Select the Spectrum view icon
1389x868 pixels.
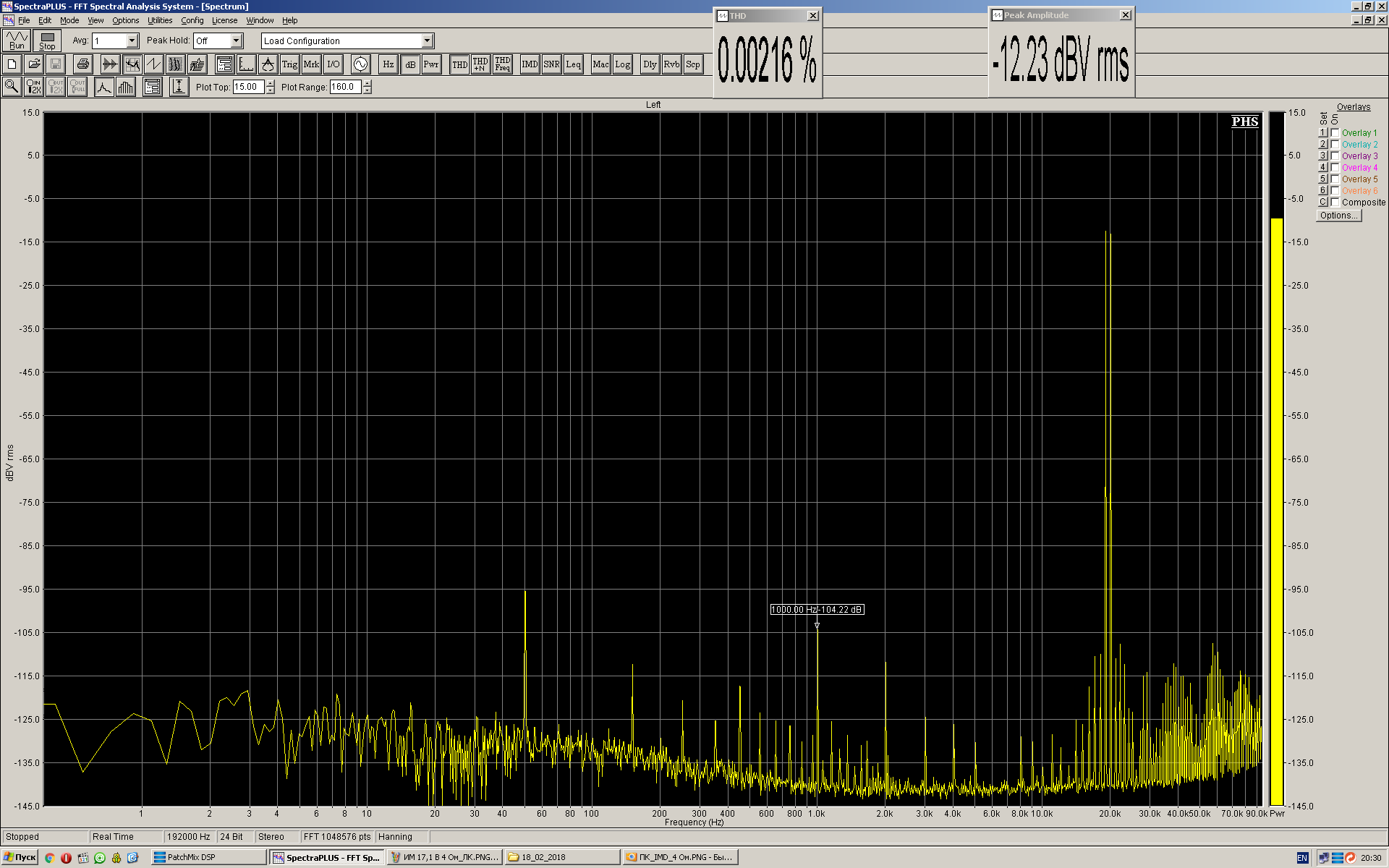click(132, 64)
